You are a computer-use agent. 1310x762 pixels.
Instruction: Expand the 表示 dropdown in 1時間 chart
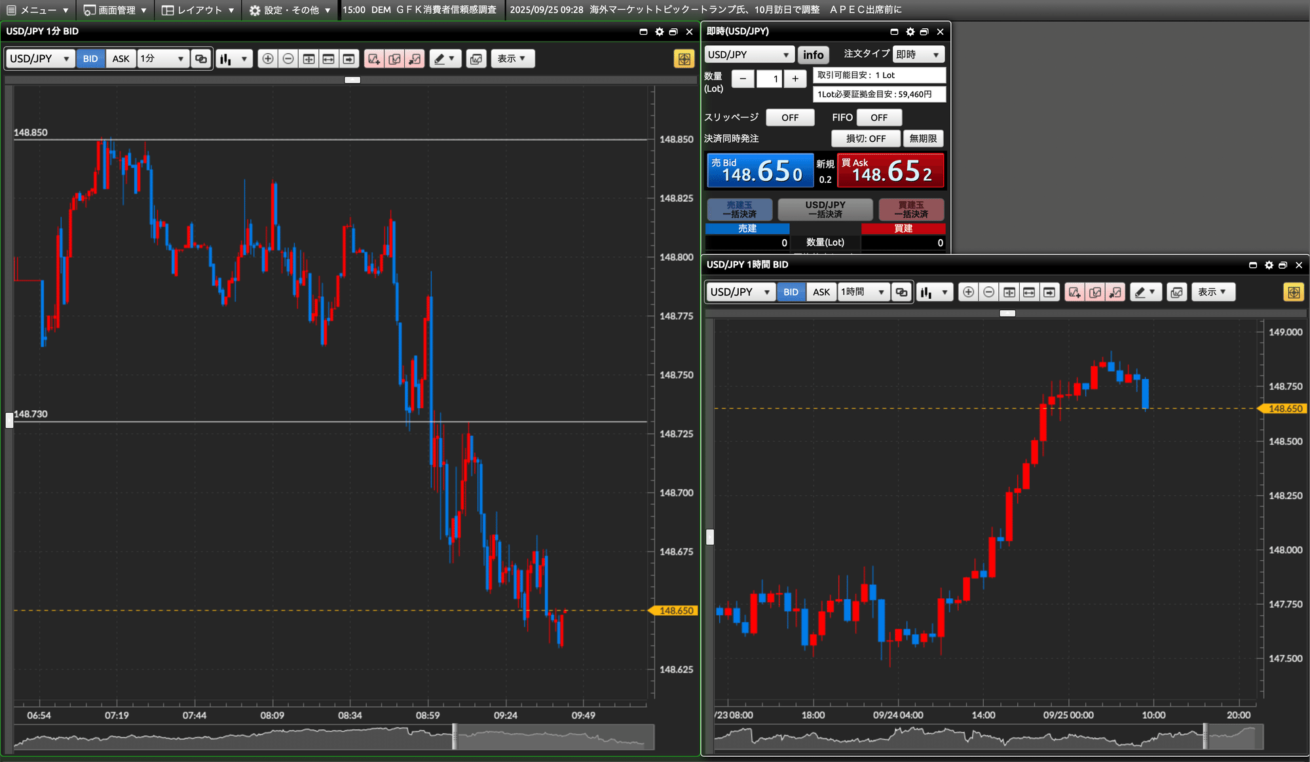(1213, 292)
